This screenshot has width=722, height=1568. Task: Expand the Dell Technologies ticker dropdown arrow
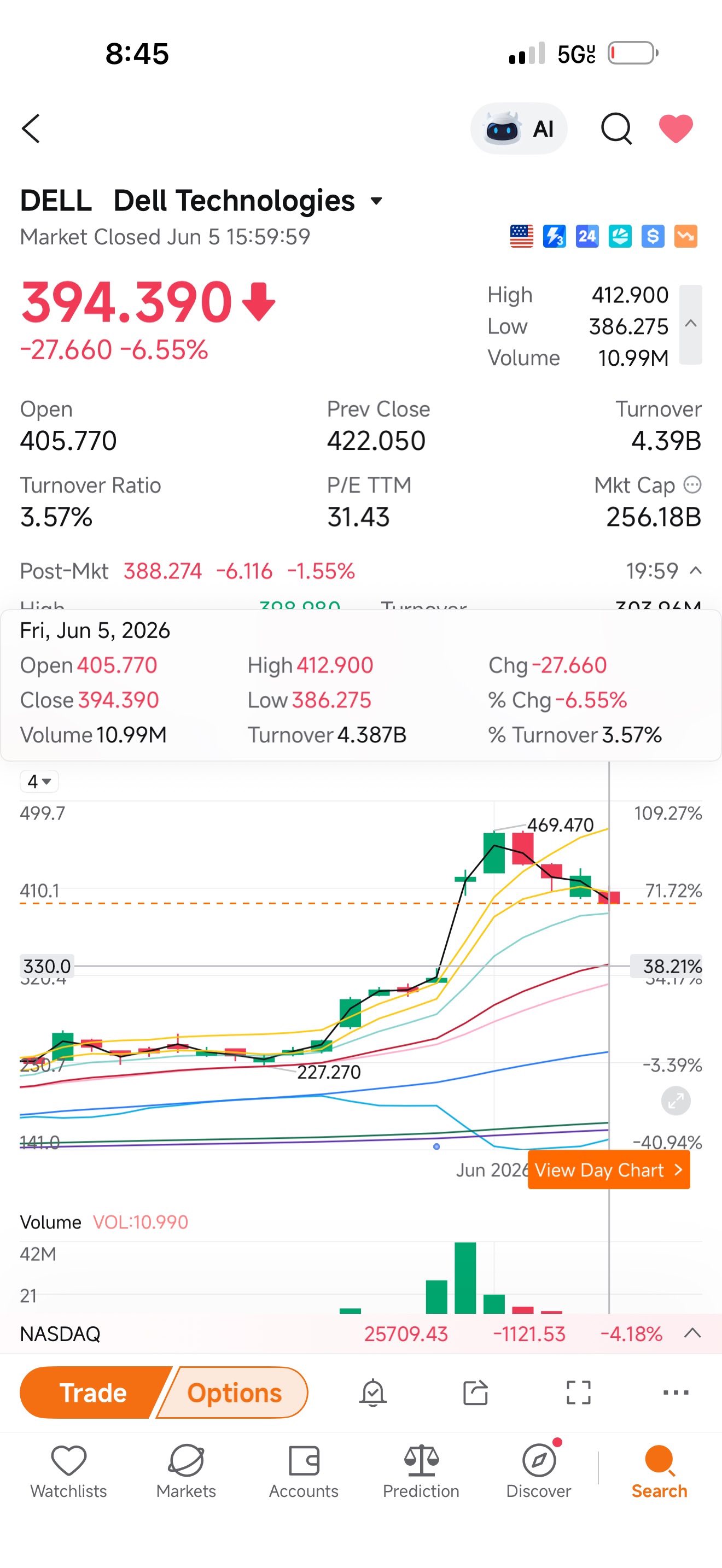[x=376, y=201]
